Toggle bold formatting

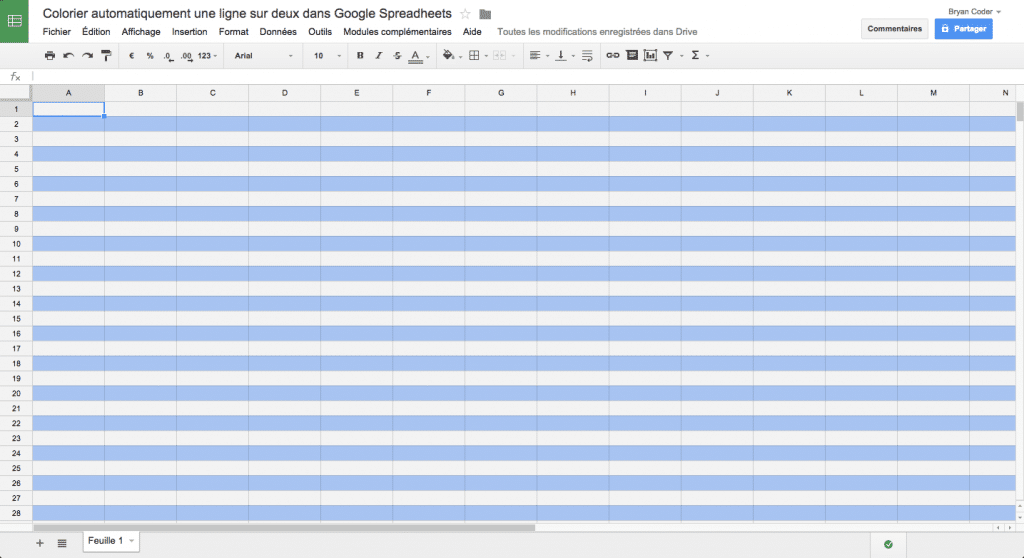tap(360, 56)
